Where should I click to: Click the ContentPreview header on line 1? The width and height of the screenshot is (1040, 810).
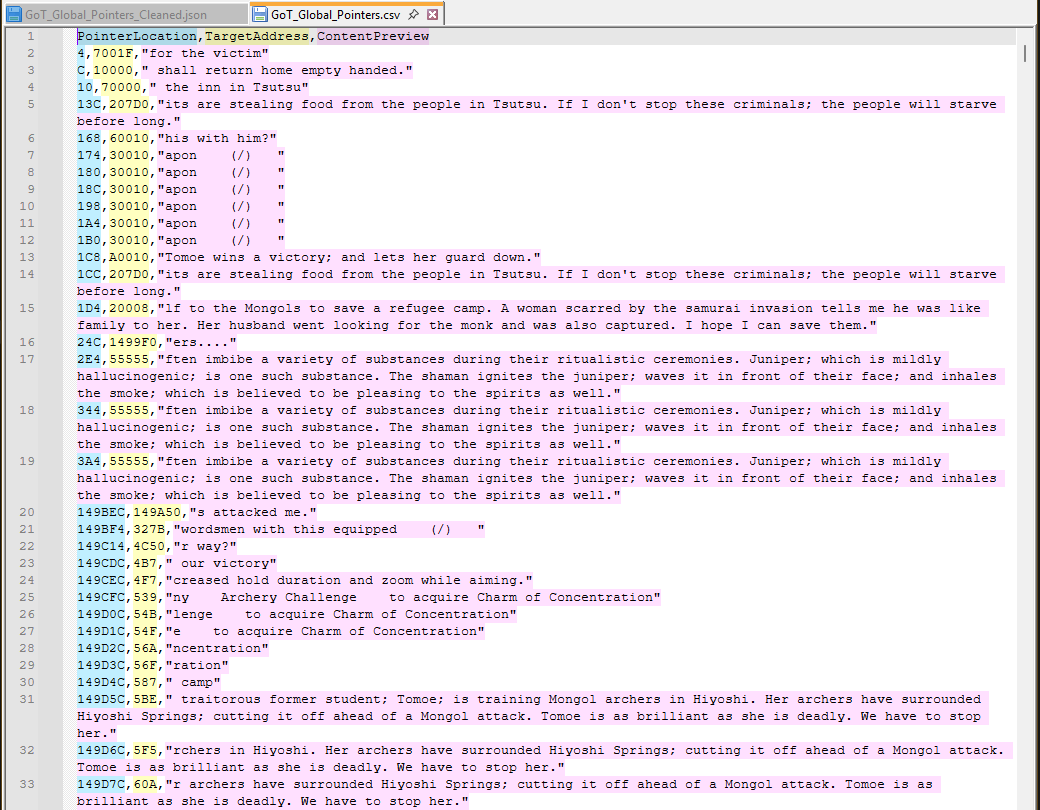tap(373, 36)
